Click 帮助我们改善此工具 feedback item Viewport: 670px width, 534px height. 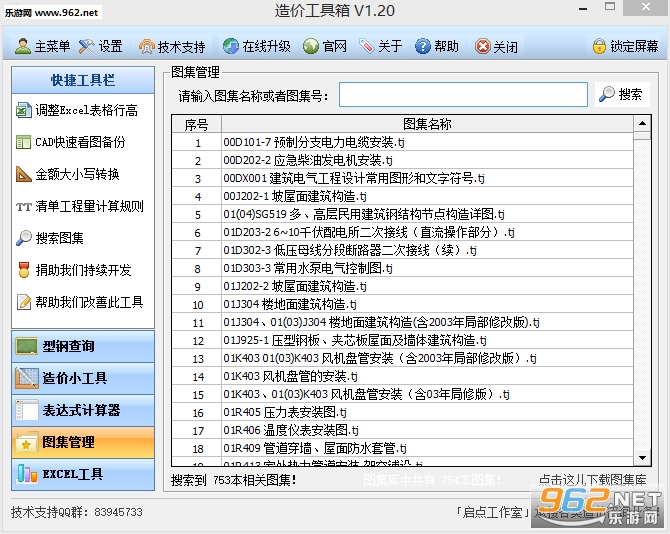[x=80, y=302]
